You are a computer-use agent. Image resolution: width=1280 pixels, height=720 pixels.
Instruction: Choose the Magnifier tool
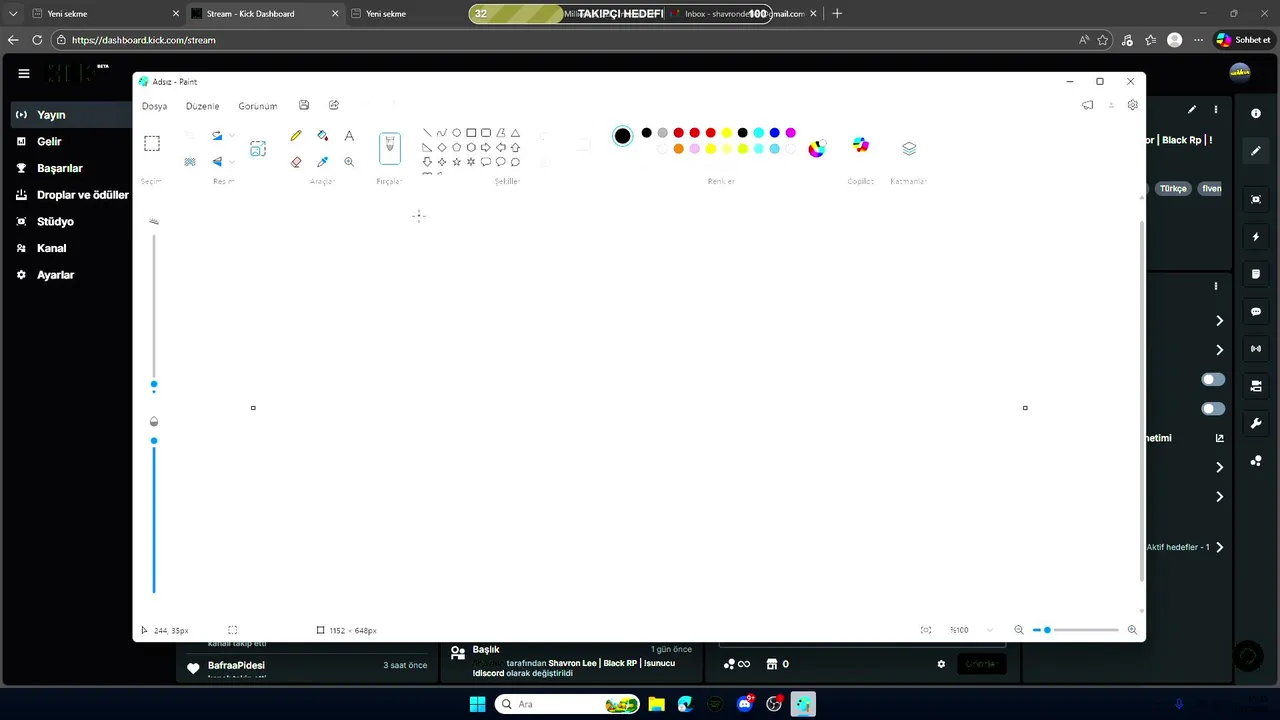click(349, 162)
